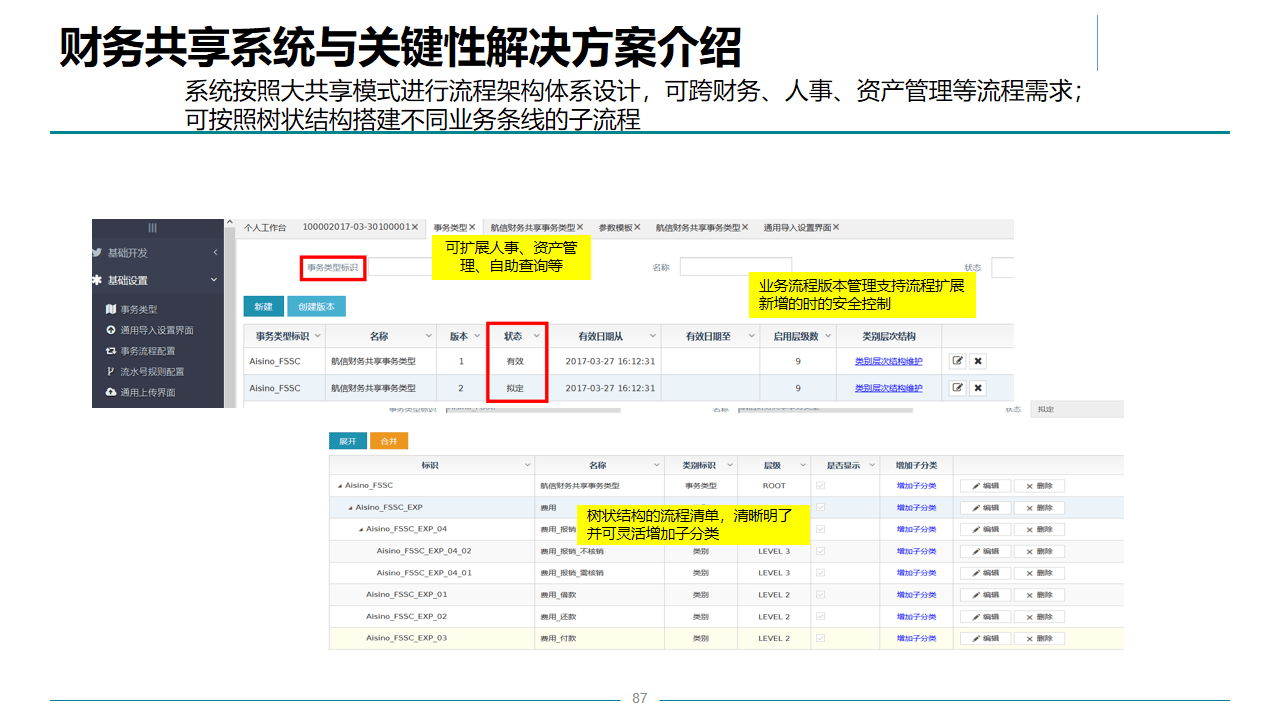Toggle 是否显示 checkbox for Aisino_FSSC_EXP_01
This screenshot has height=720, width=1280.
(822, 595)
